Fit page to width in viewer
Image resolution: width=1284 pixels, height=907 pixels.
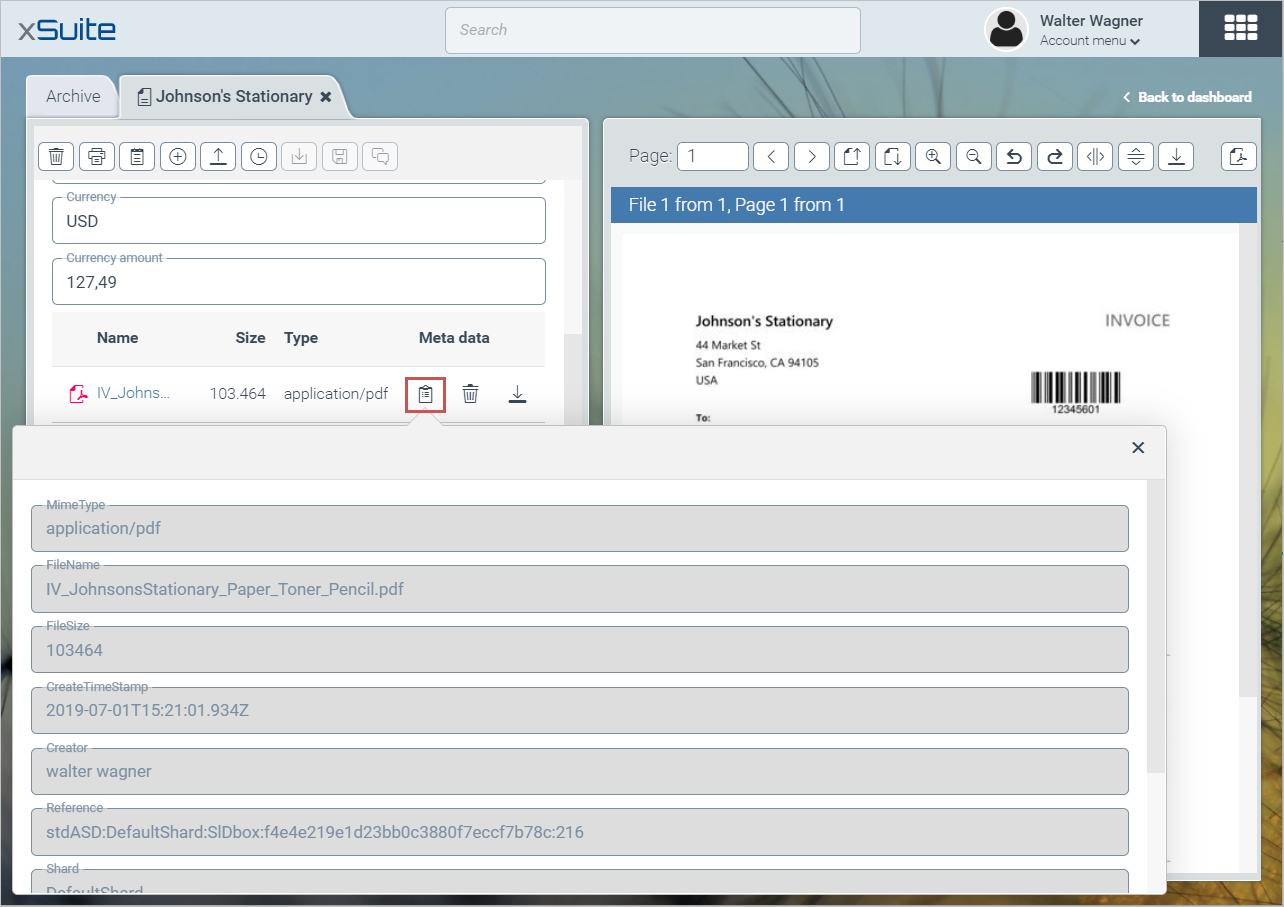1096,156
